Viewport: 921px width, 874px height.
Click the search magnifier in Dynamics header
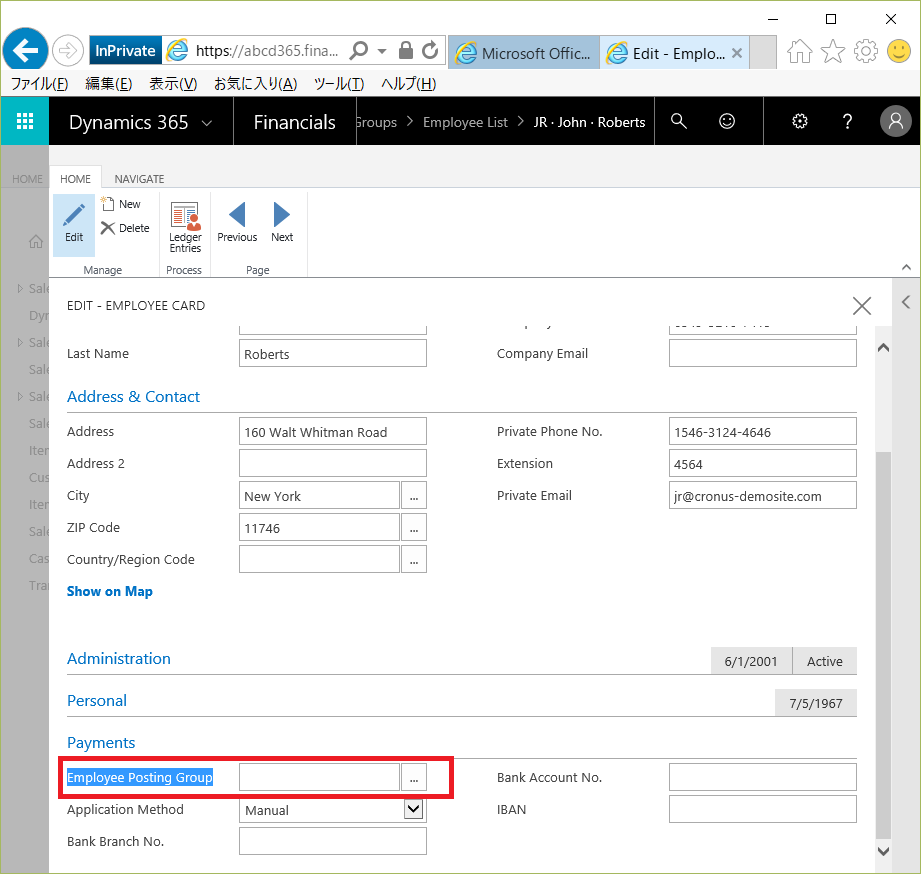pyautogui.click(x=678, y=121)
